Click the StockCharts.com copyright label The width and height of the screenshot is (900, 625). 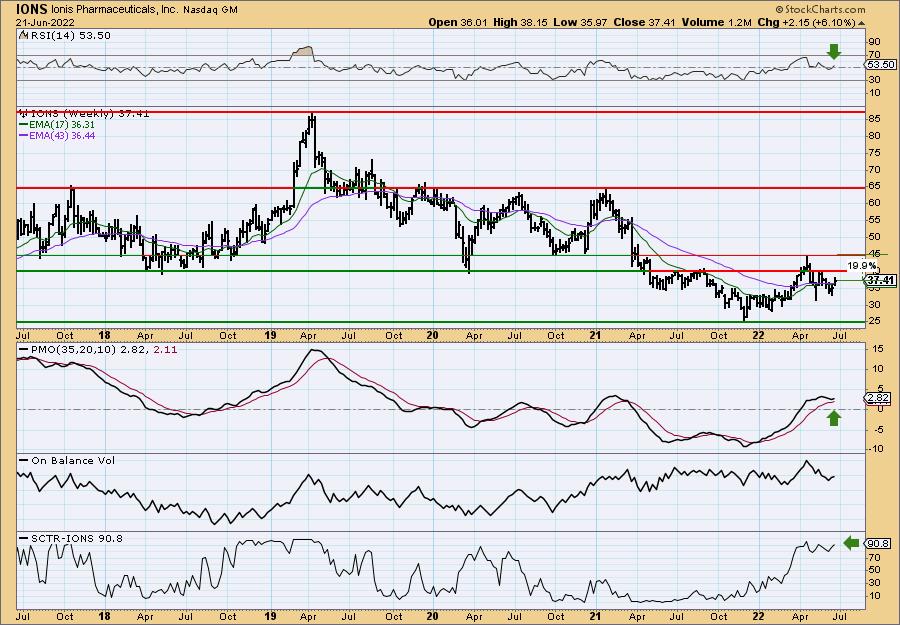click(820, 9)
